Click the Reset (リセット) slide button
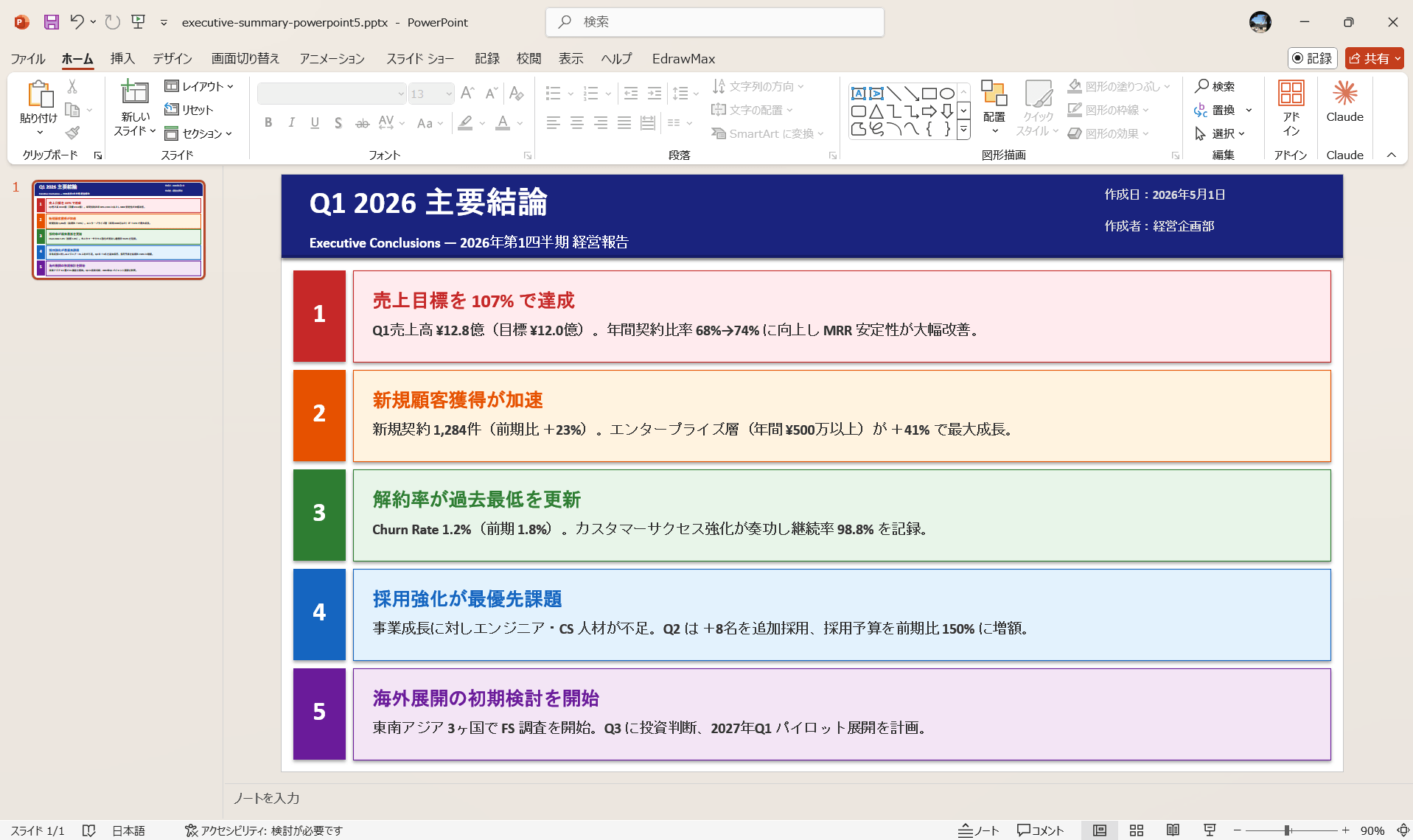This screenshot has height=840, width=1413. (189, 110)
